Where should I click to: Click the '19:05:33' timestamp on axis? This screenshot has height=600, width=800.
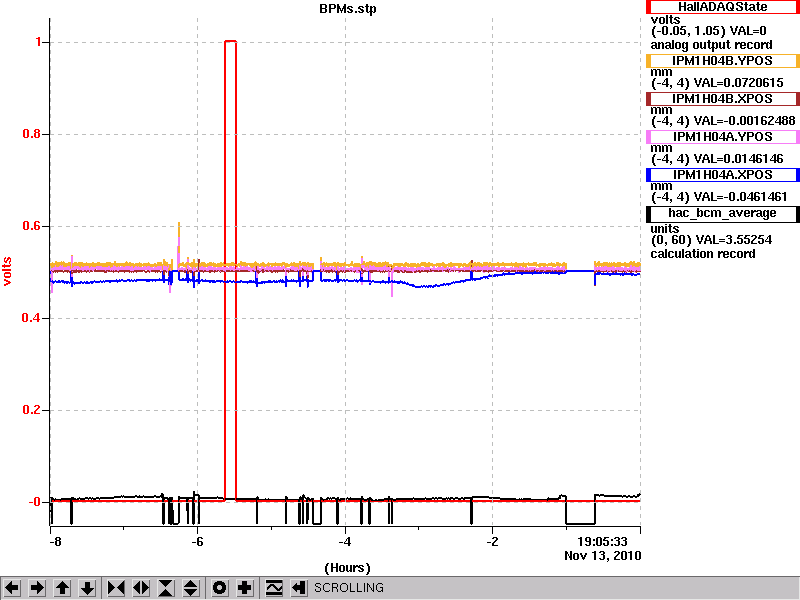[x=603, y=542]
